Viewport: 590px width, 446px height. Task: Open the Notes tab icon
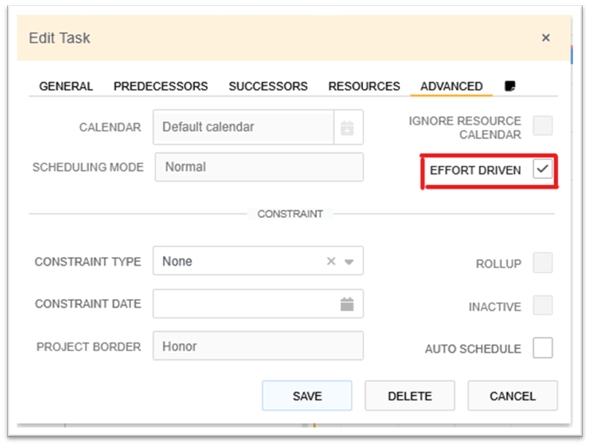(x=509, y=86)
